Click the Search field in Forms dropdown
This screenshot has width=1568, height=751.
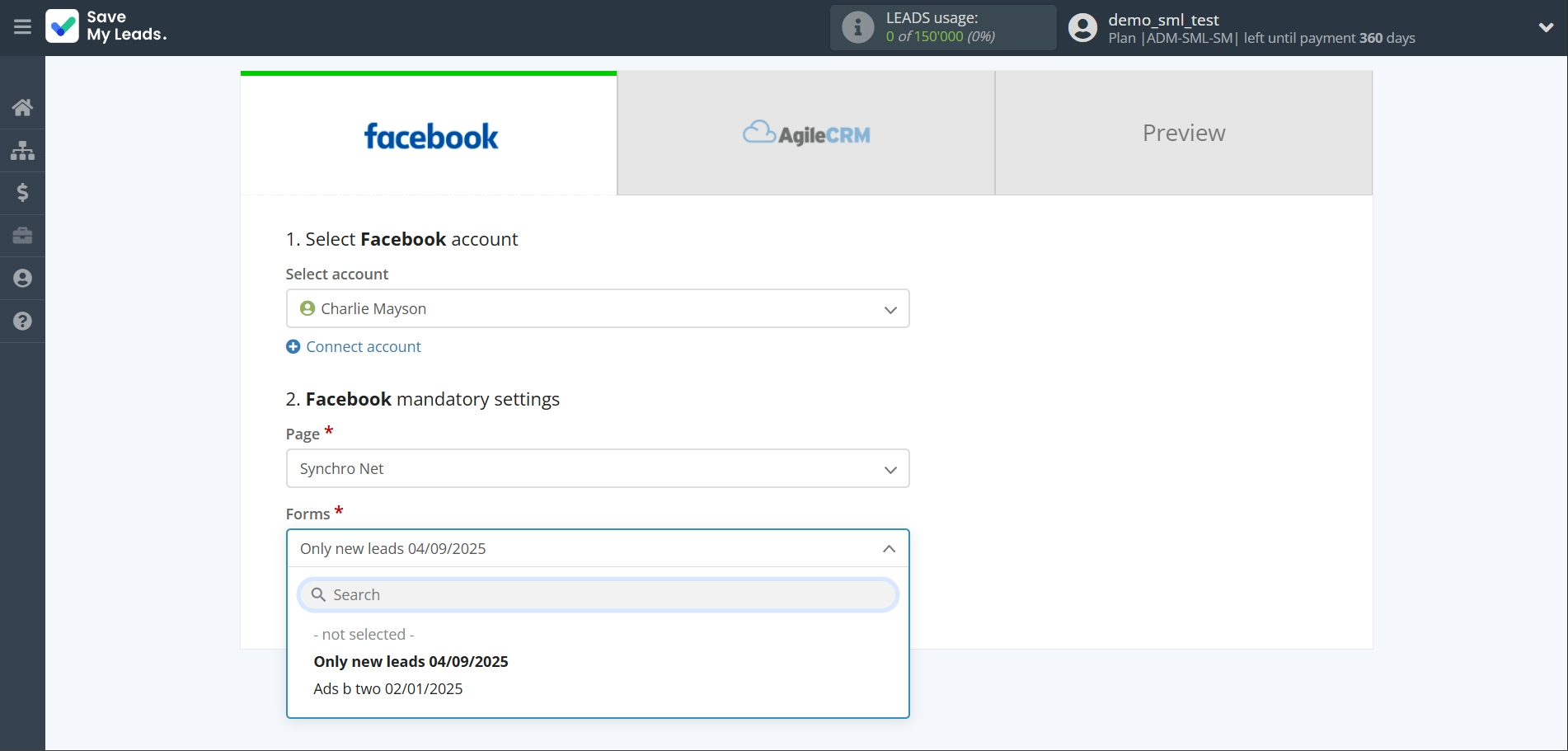(597, 595)
